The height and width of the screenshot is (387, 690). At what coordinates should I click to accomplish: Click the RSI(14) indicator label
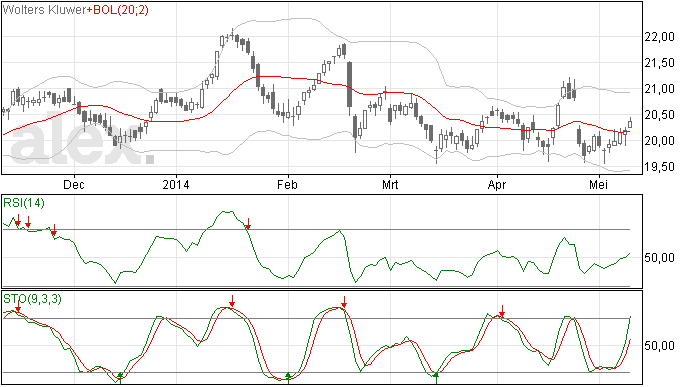pyautogui.click(x=24, y=203)
